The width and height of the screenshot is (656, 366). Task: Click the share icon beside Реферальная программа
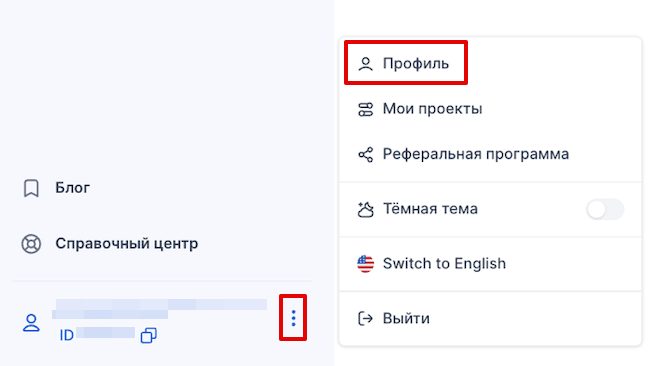365,155
